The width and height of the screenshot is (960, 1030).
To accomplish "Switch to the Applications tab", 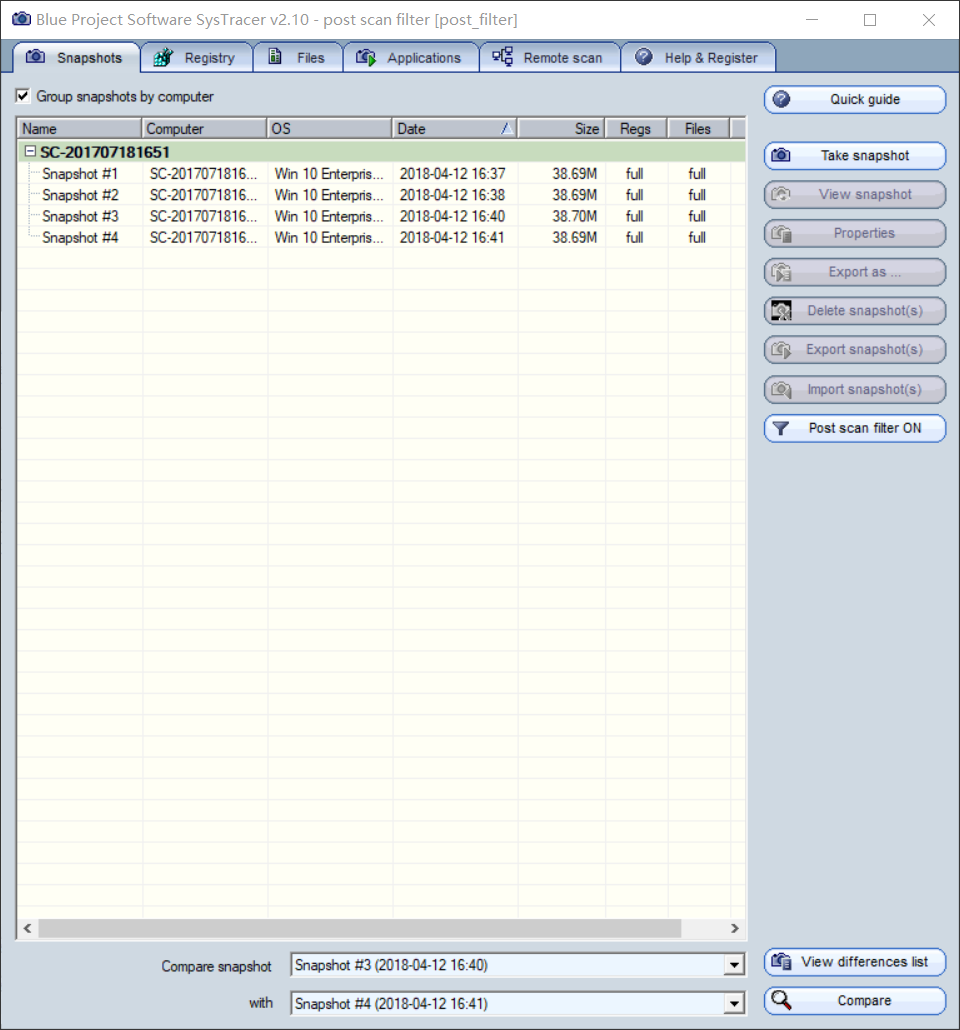I will (411, 57).
